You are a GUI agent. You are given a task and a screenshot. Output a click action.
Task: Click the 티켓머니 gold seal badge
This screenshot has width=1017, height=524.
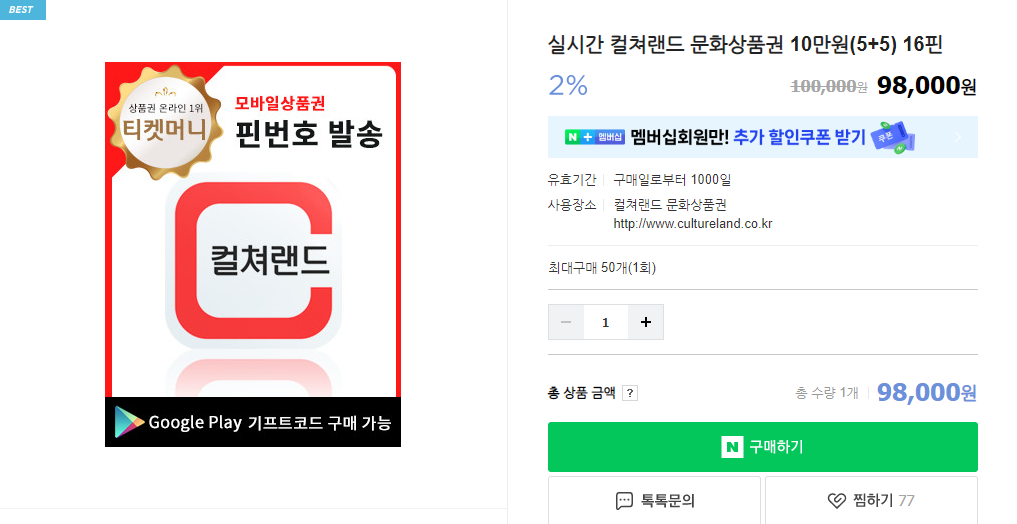click(x=165, y=121)
